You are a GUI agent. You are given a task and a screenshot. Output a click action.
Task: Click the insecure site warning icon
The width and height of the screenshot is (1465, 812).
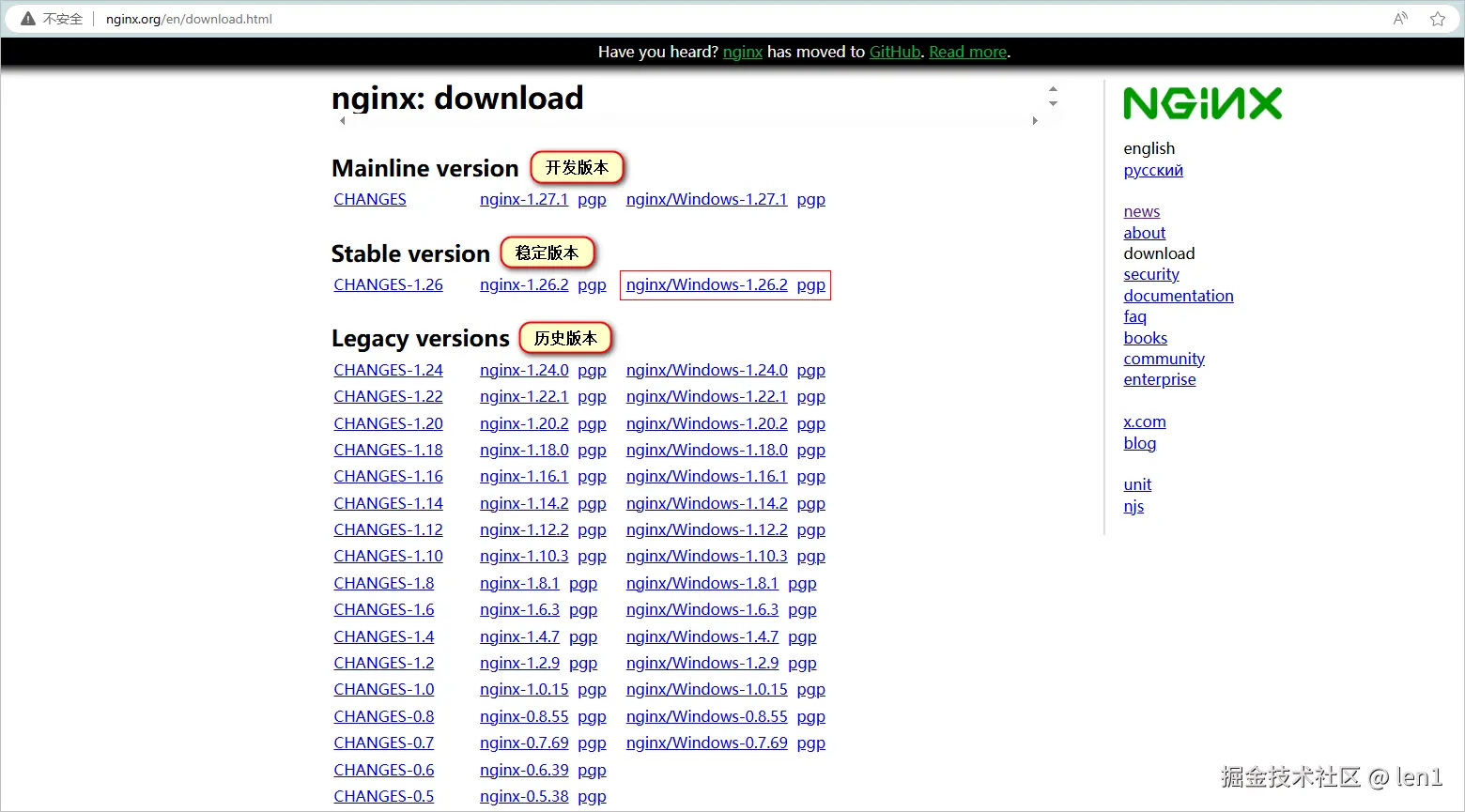(28, 19)
